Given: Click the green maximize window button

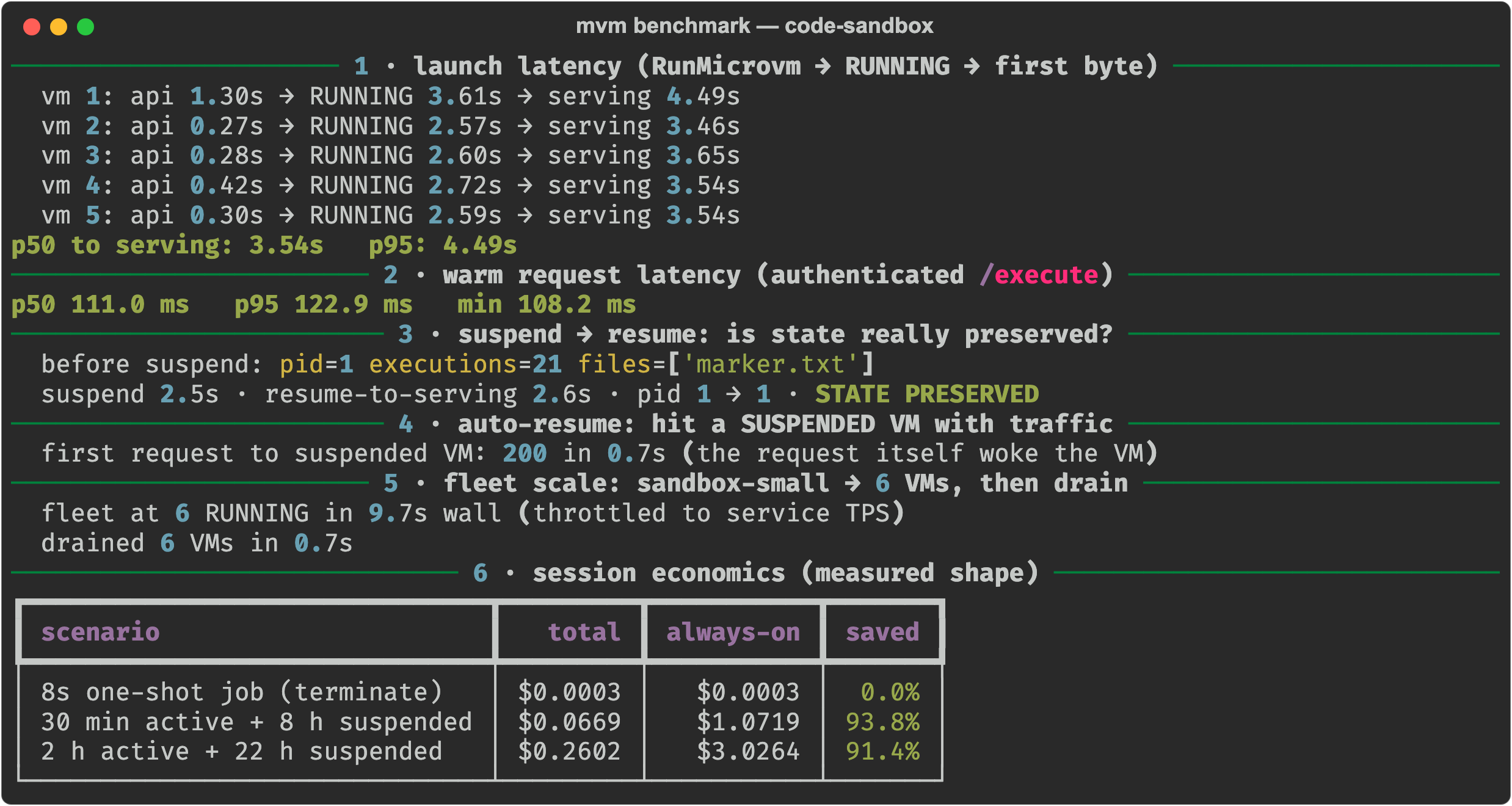Looking at the screenshot, I should tap(85, 27).
